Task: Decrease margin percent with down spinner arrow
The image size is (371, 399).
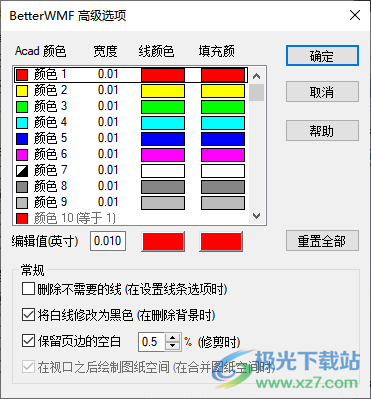Action: click(173, 346)
